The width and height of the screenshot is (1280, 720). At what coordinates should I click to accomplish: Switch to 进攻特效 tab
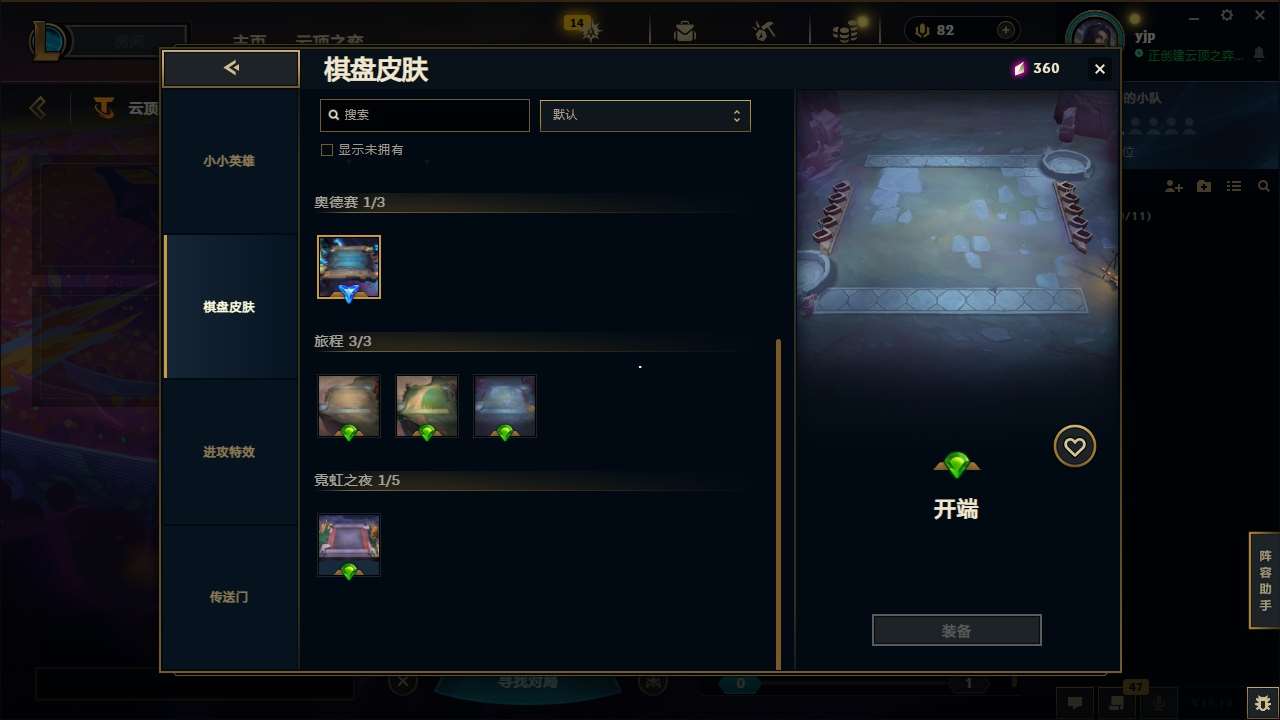(230, 452)
